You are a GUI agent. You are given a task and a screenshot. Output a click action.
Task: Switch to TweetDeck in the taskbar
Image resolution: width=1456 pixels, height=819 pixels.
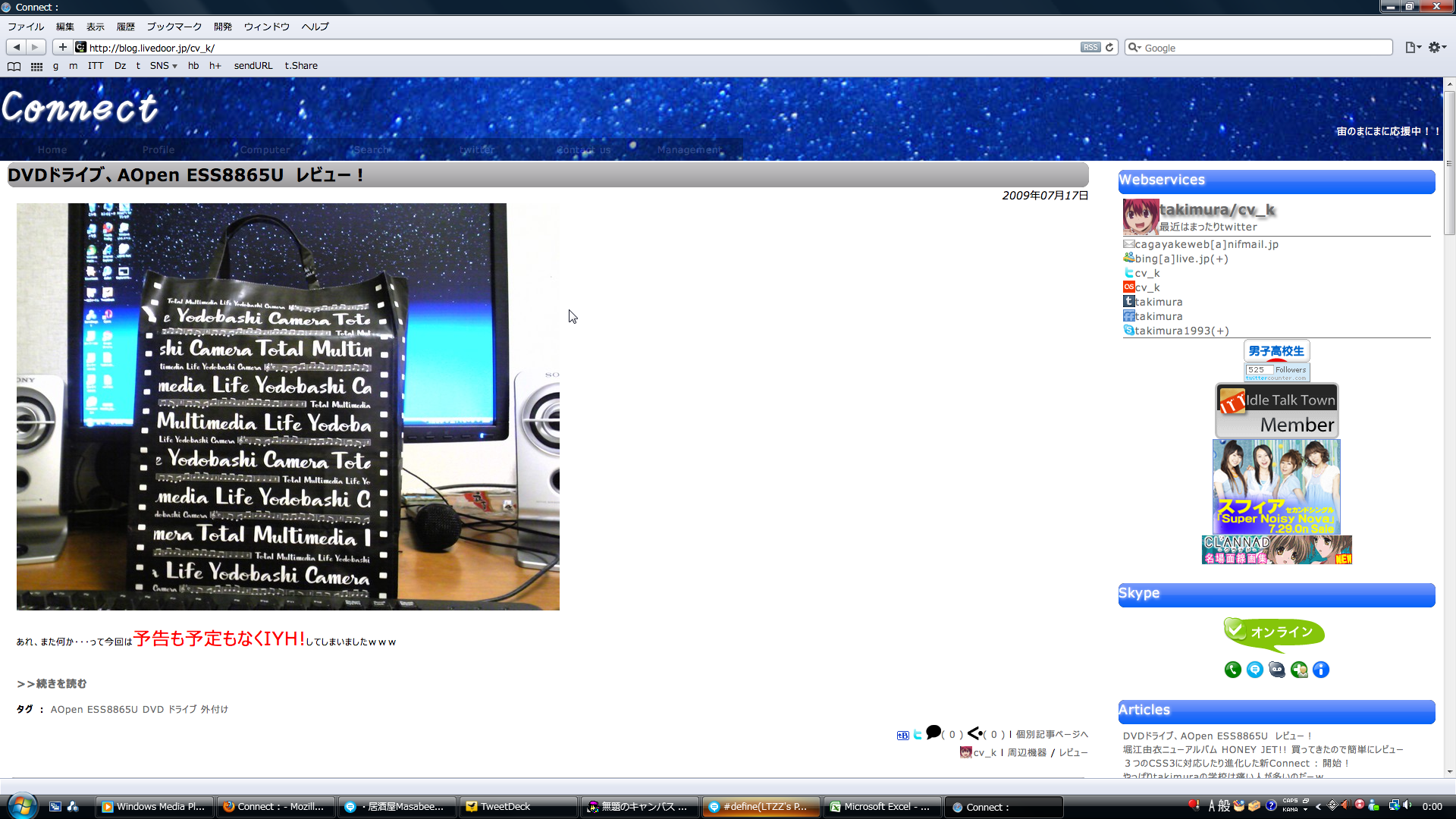[518, 807]
